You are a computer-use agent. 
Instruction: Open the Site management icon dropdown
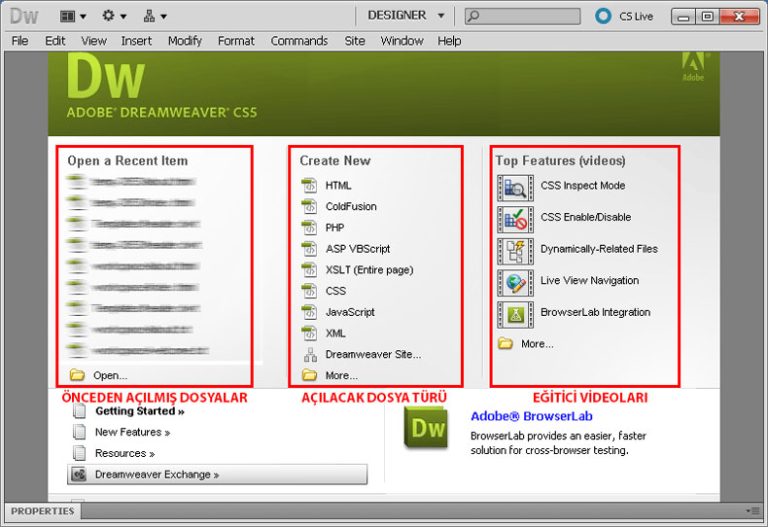pyautogui.click(x=154, y=16)
